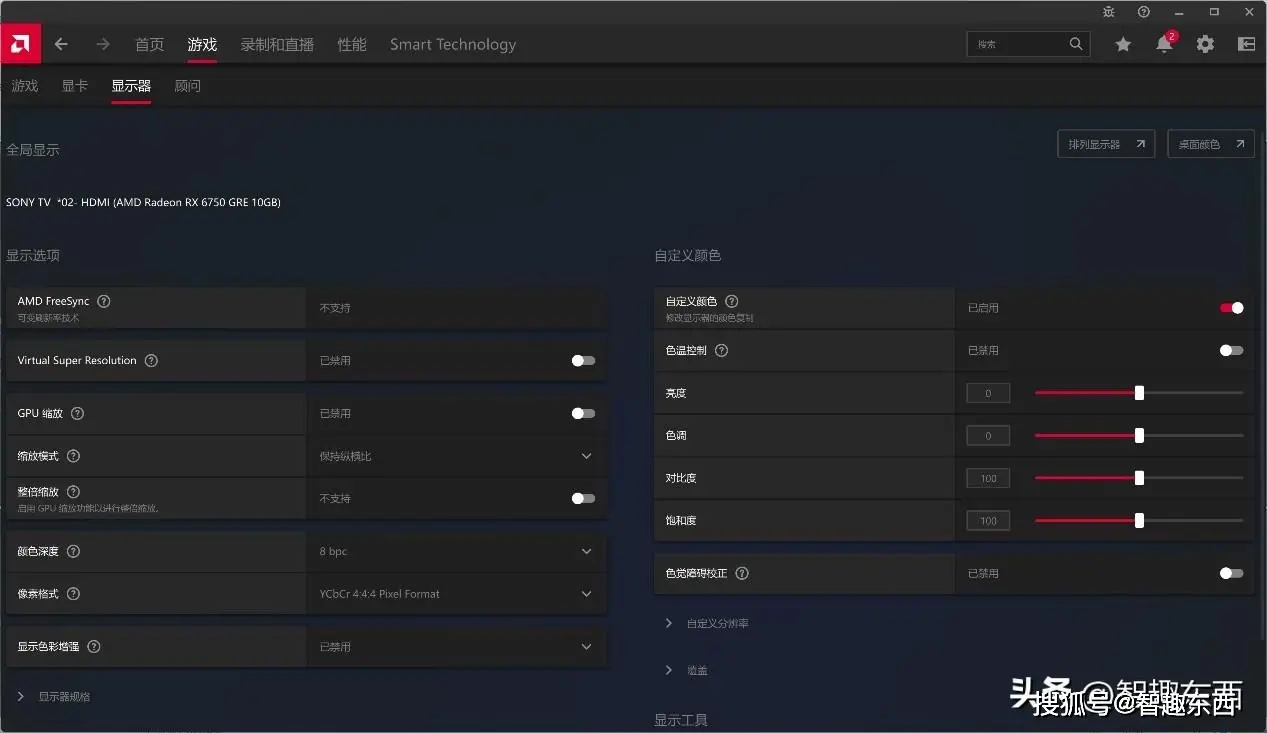Image resolution: width=1267 pixels, height=733 pixels.
Task: Click 排列显示器 button
Action: pos(1106,144)
